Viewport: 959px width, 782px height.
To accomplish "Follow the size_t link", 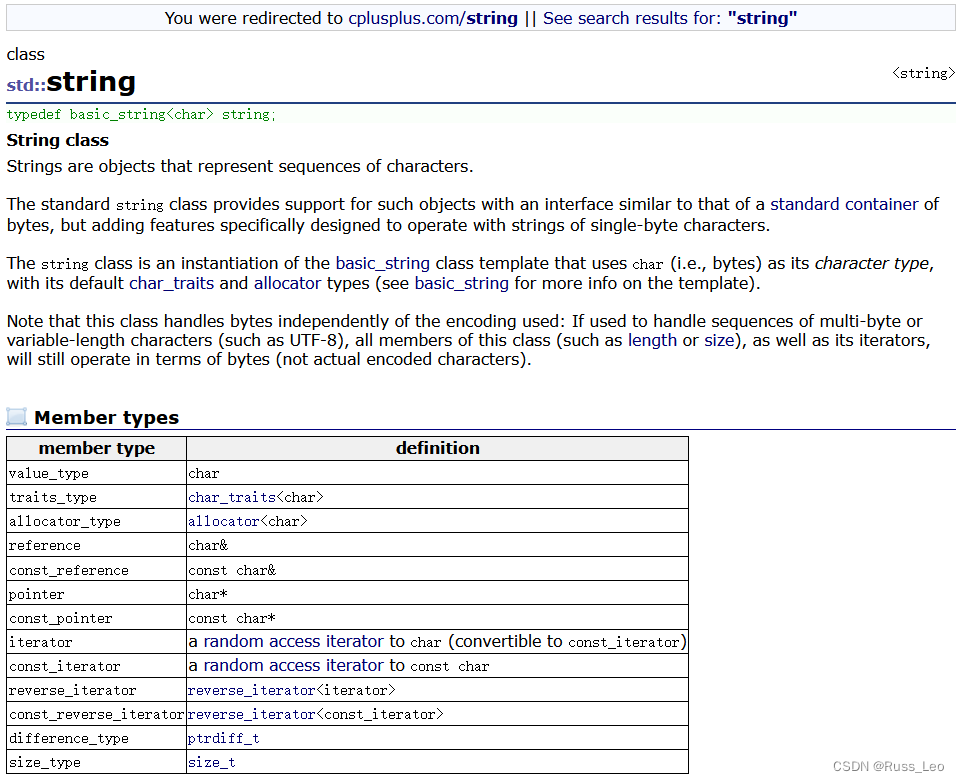I will [x=211, y=762].
